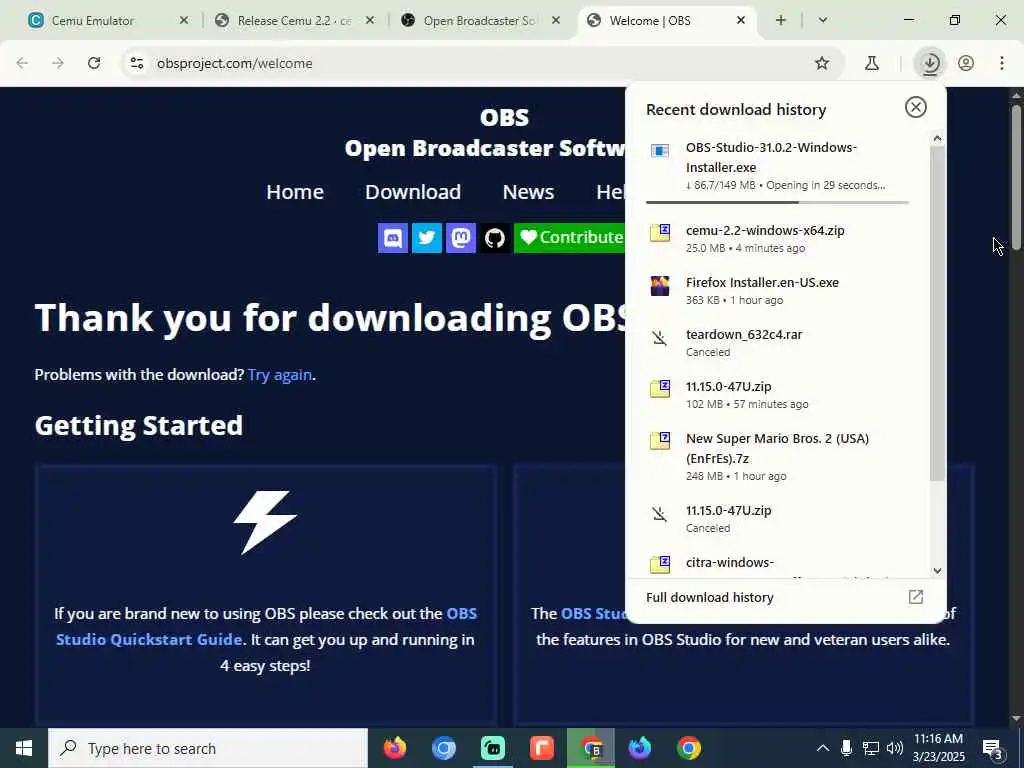This screenshot has width=1024, height=768.
Task: Open the tab search dropdown arrow
Action: coord(823,20)
